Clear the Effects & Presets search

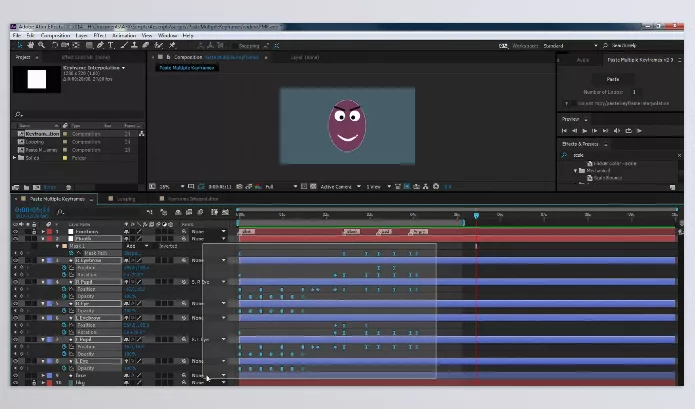click(679, 155)
